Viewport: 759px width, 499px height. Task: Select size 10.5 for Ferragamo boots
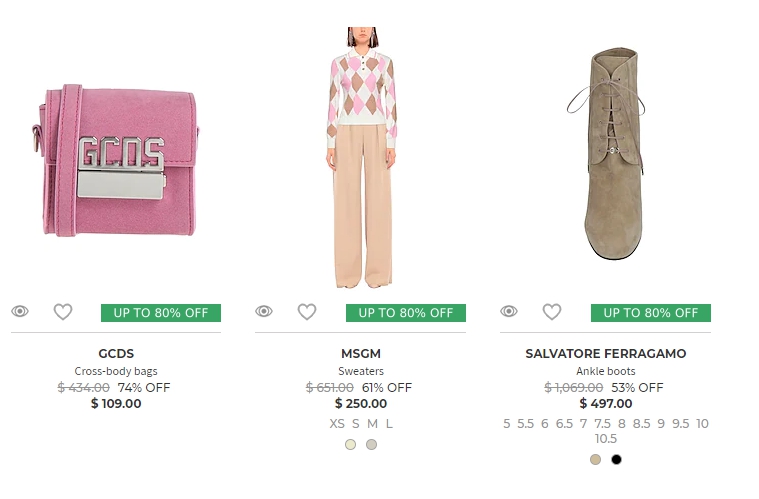point(606,438)
